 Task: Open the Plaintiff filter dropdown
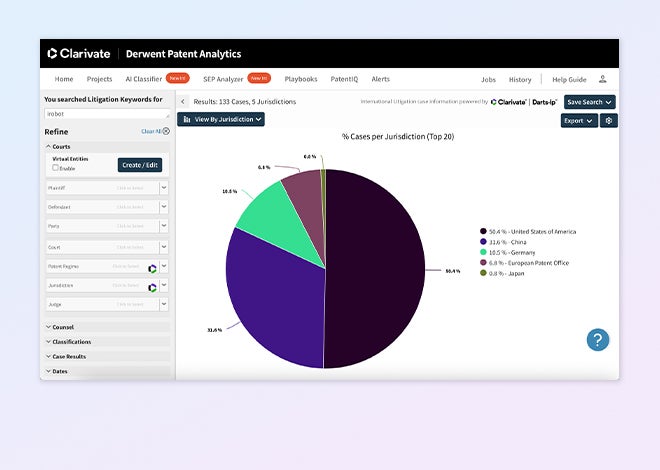164,187
